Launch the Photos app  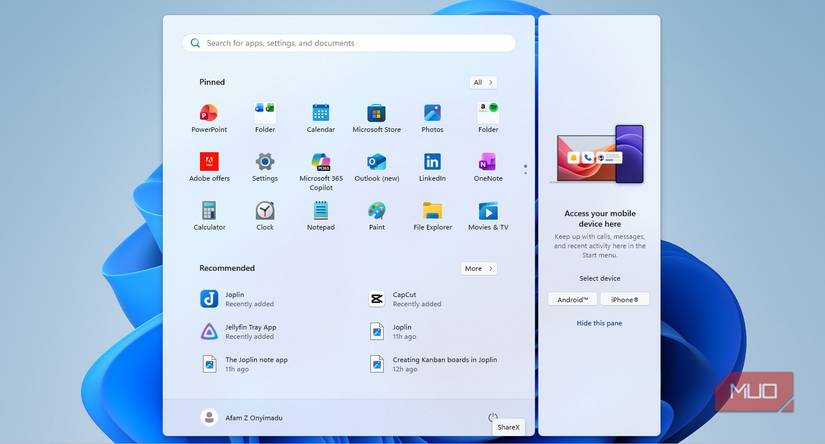pyautogui.click(x=432, y=118)
